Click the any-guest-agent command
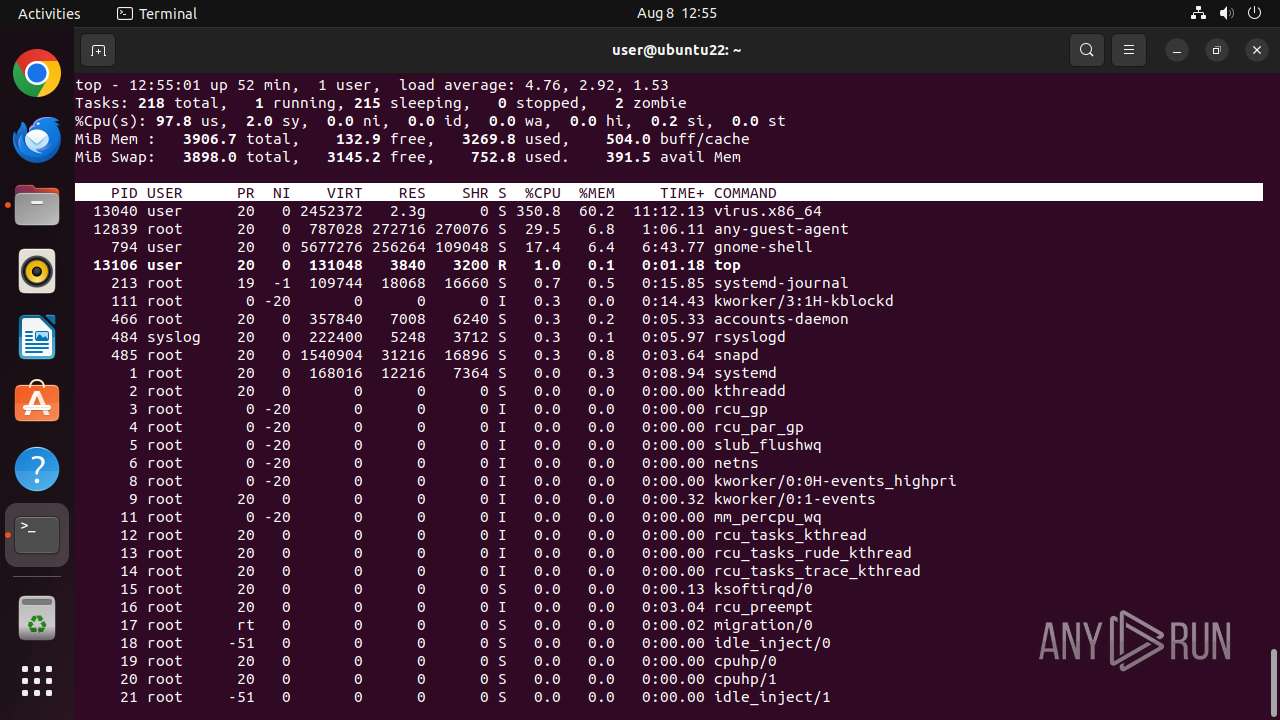1280x720 pixels. click(x=781, y=229)
